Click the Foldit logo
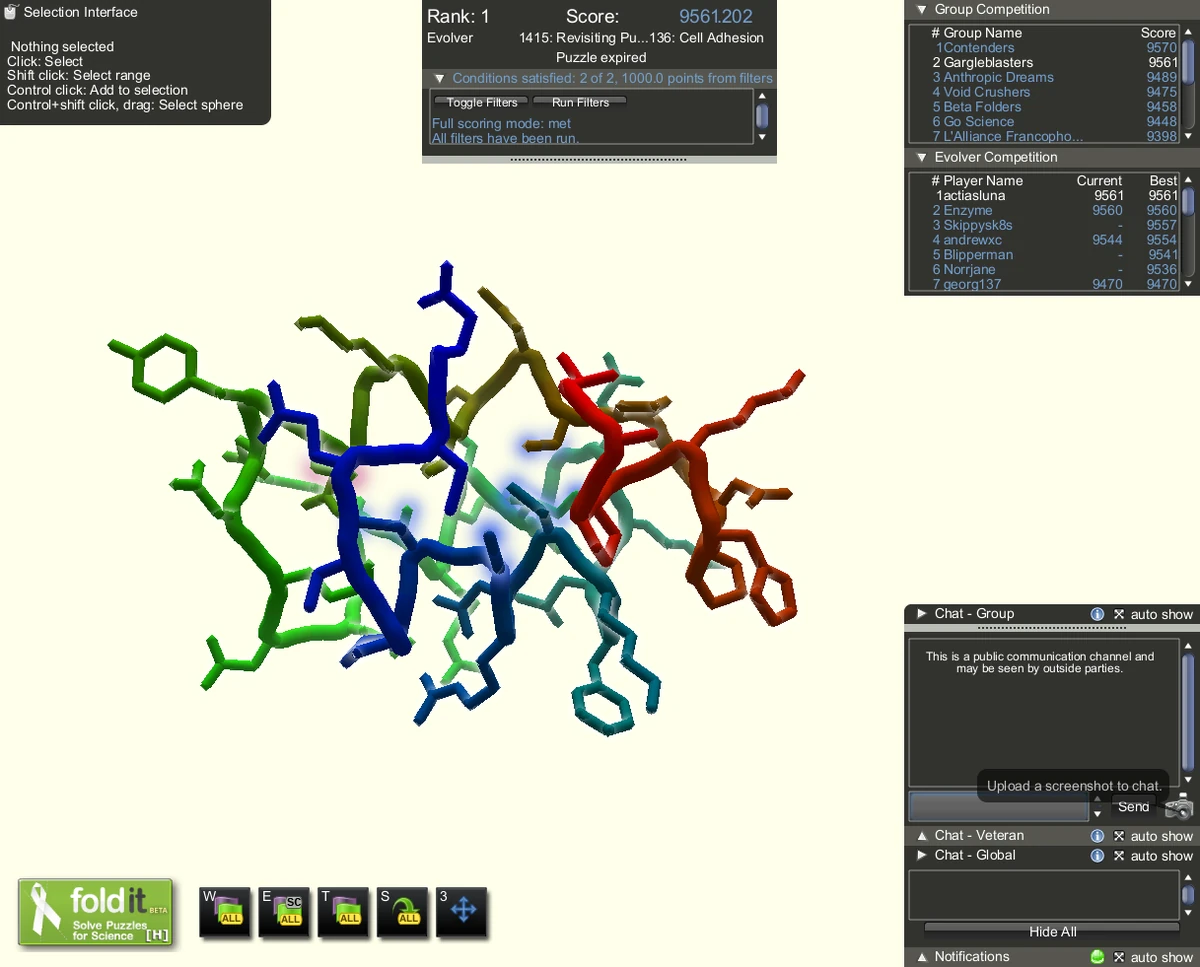The width and height of the screenshot is (1200, 967). pyautogui.click(x=95, y=912)
